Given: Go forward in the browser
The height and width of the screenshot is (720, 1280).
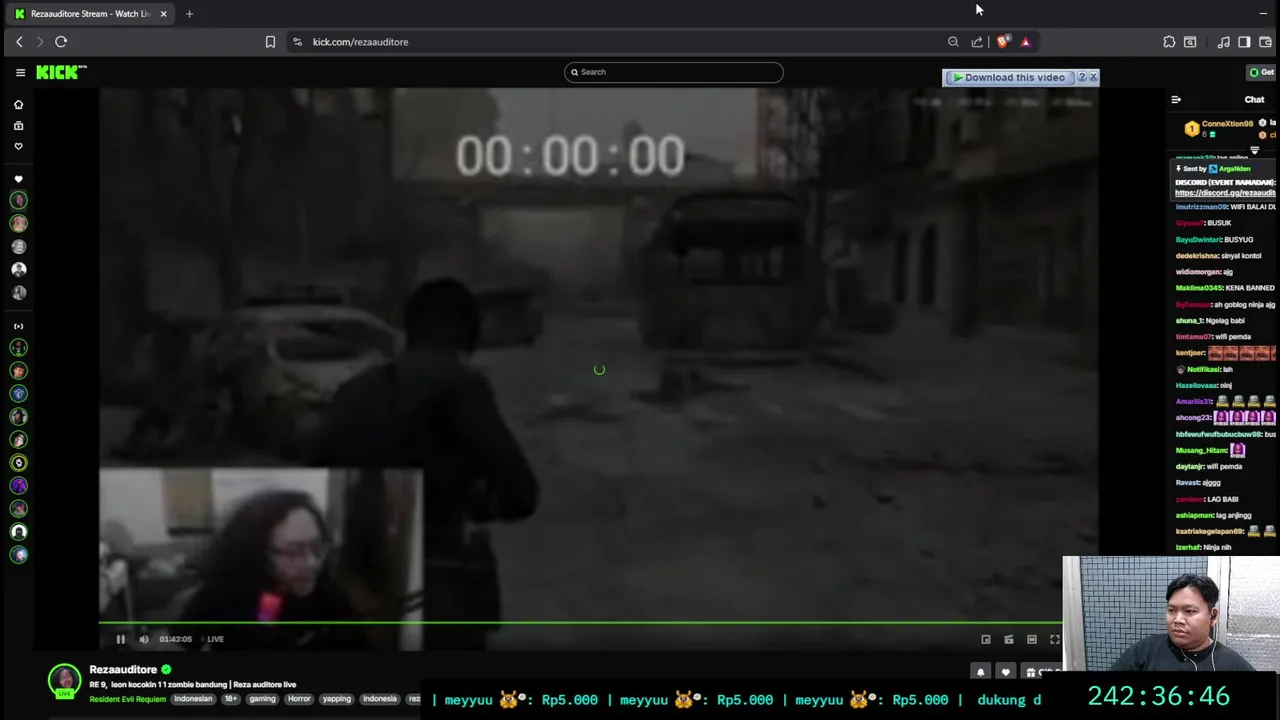Looking at the screenshot, I should point(40,42).
